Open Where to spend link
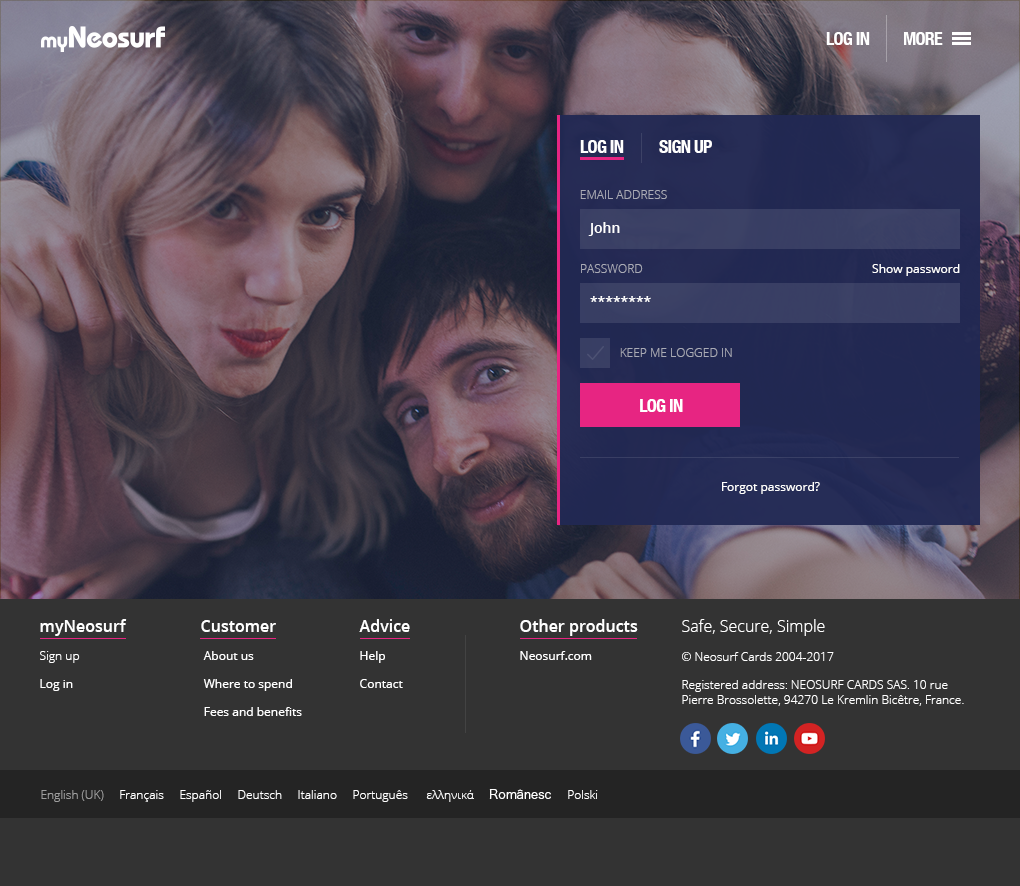The image size is (1020, 886). (248, 684)
